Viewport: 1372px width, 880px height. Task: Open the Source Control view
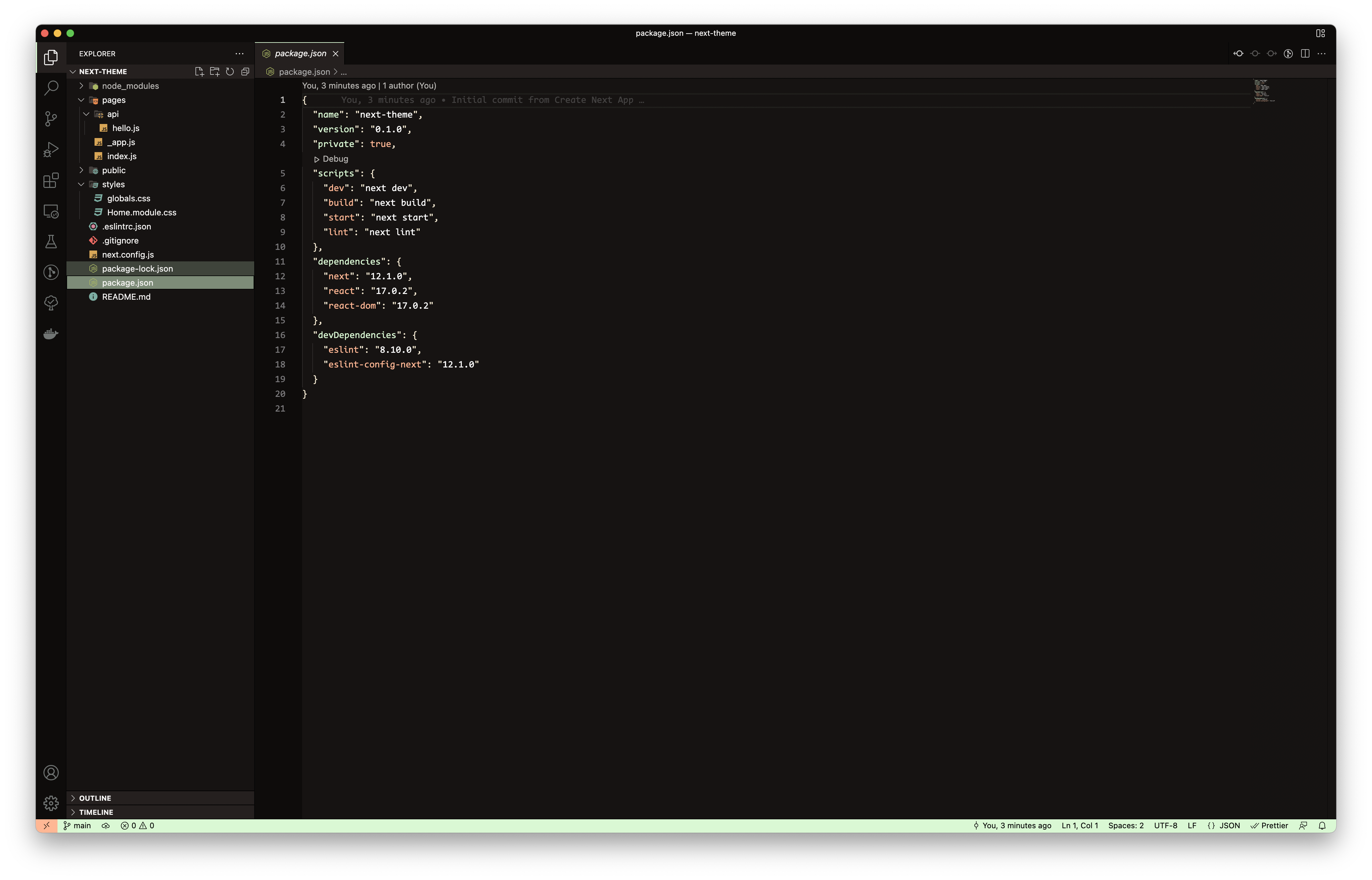point(51,119)
